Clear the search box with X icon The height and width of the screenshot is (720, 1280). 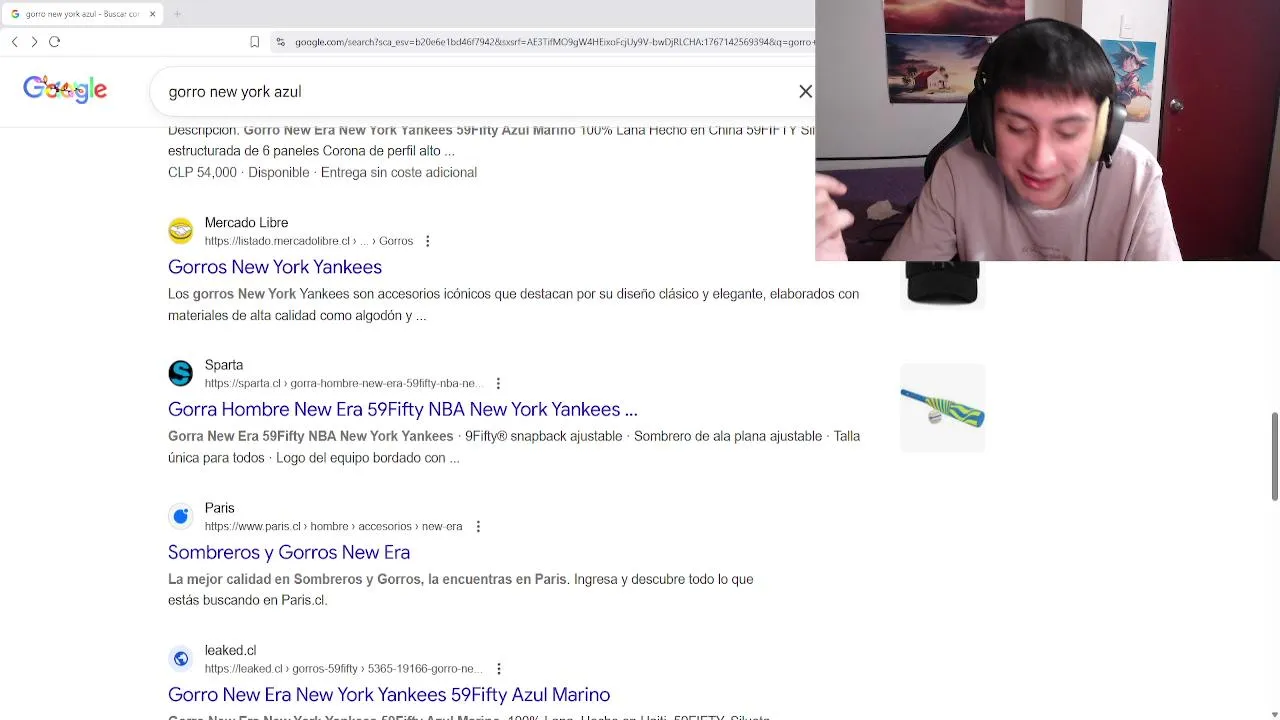(805, 91)
